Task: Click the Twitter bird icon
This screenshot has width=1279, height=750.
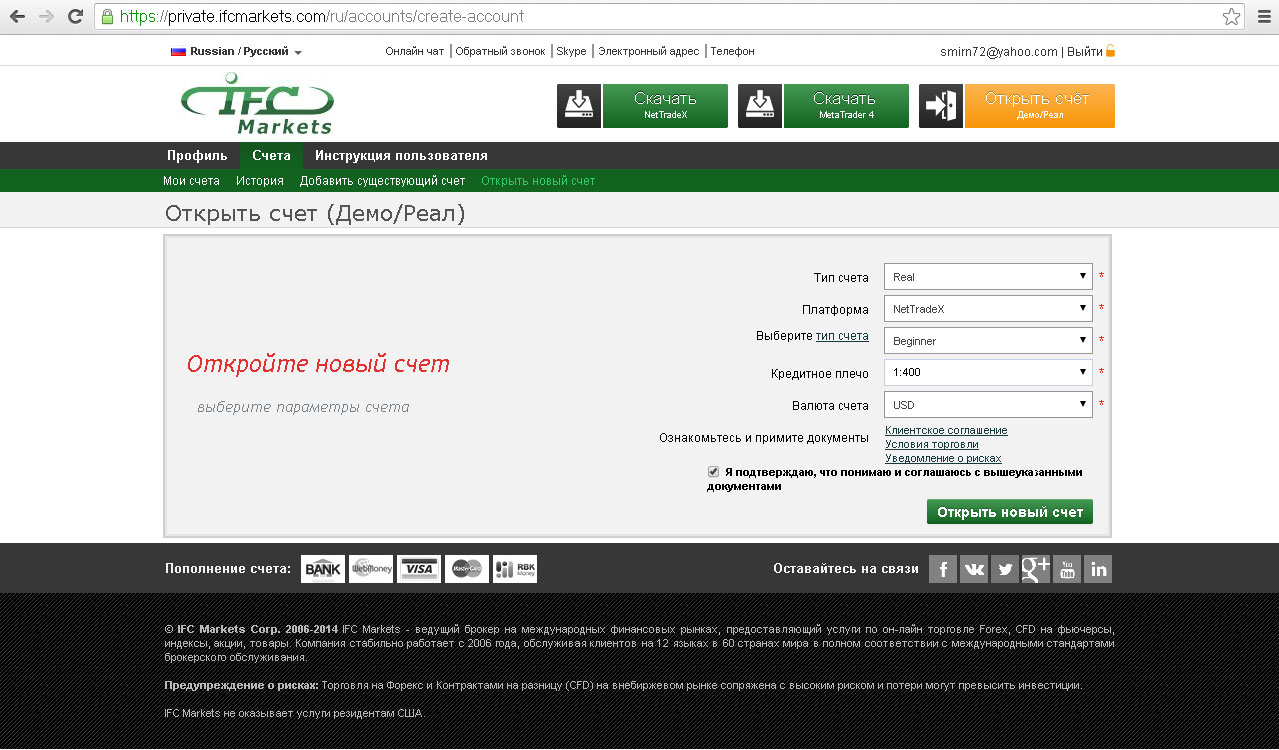Action: pyautogui.click(x=1005, y=569)
